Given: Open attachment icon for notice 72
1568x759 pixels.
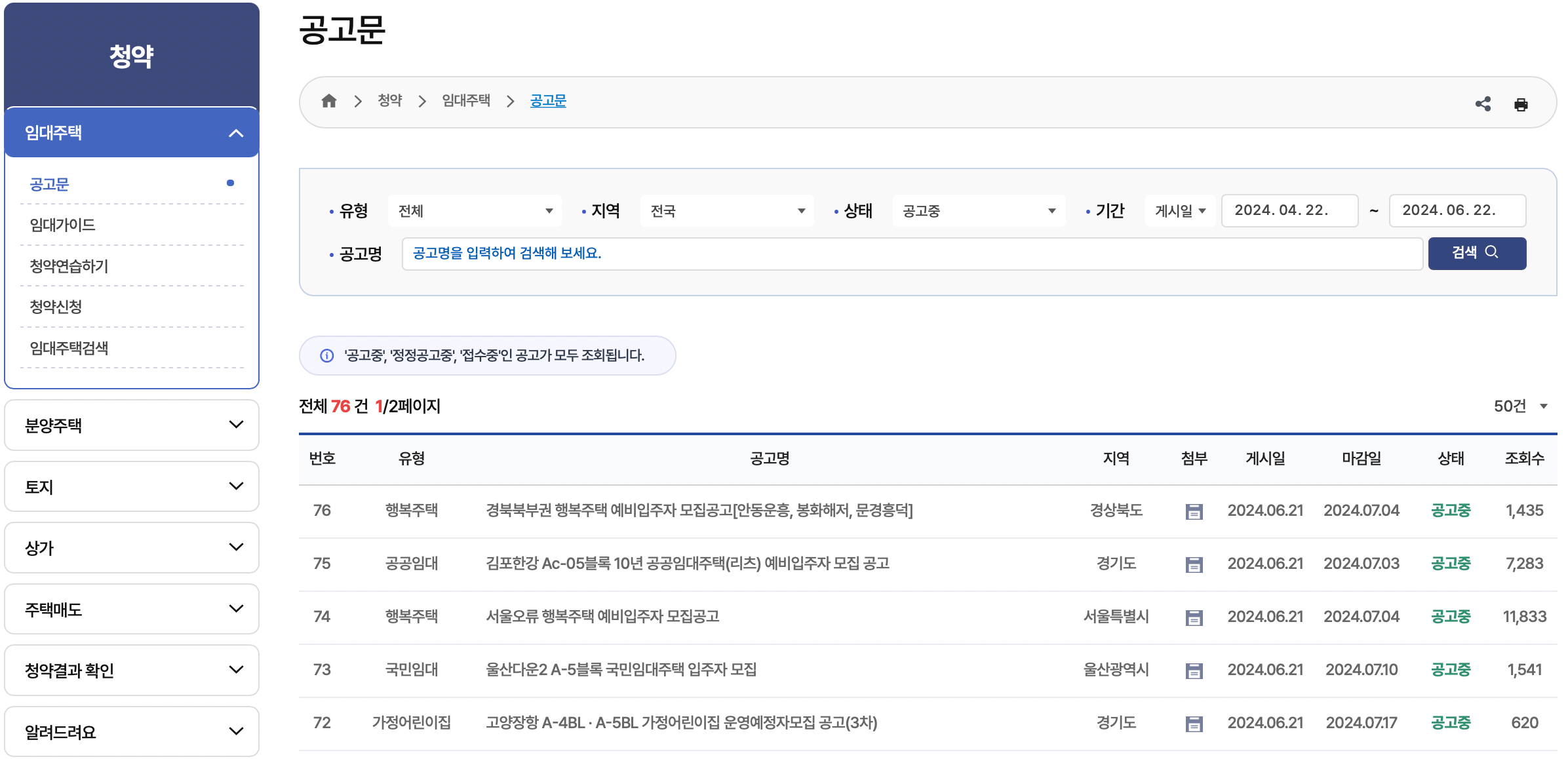Looking at the screenshot, I should click(x=1194, y=724).
